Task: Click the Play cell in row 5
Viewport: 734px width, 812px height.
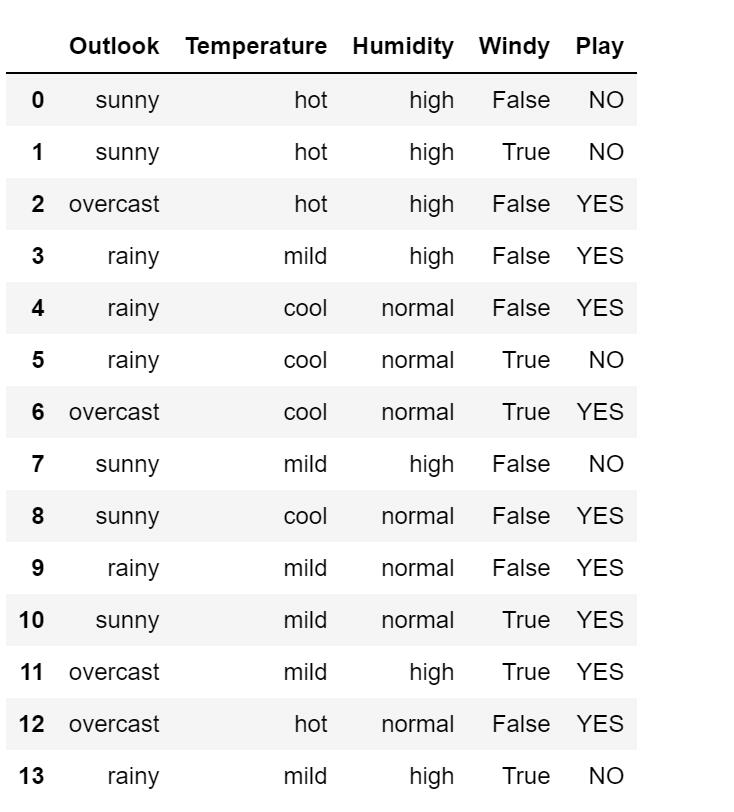Action: tap(606, 360)
